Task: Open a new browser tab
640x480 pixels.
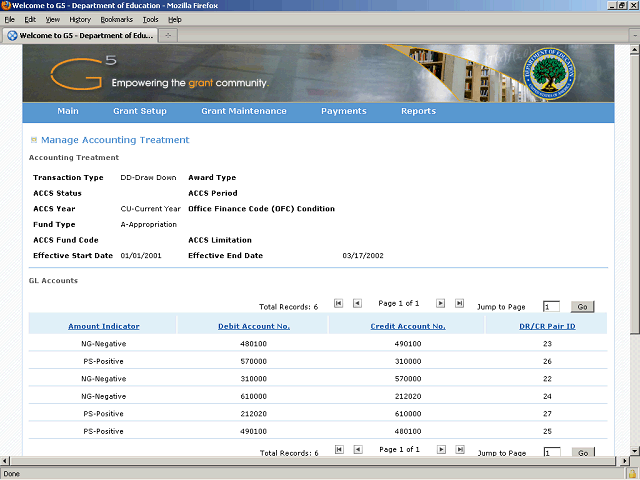Action: click(168, 36)
